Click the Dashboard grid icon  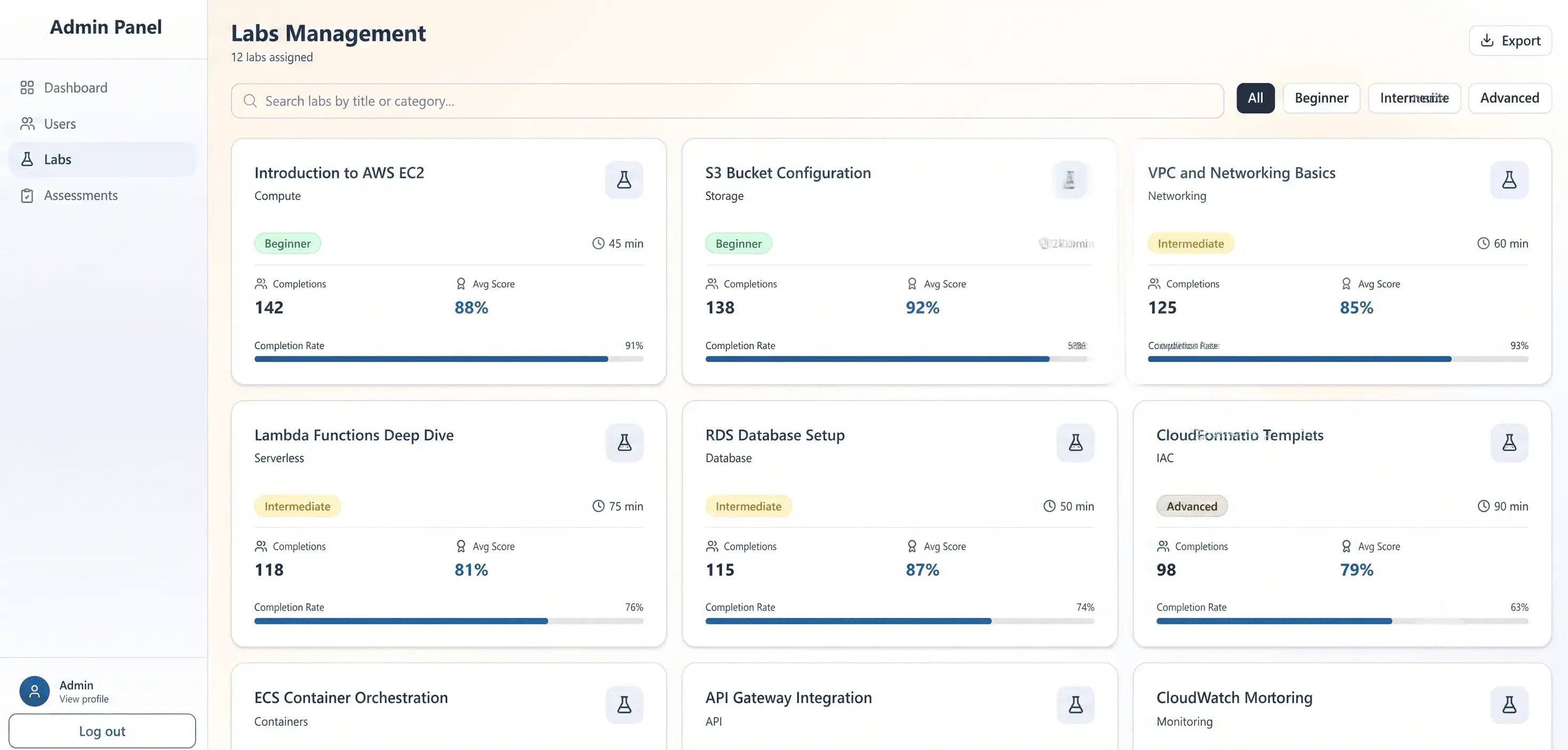pos(27,87)
